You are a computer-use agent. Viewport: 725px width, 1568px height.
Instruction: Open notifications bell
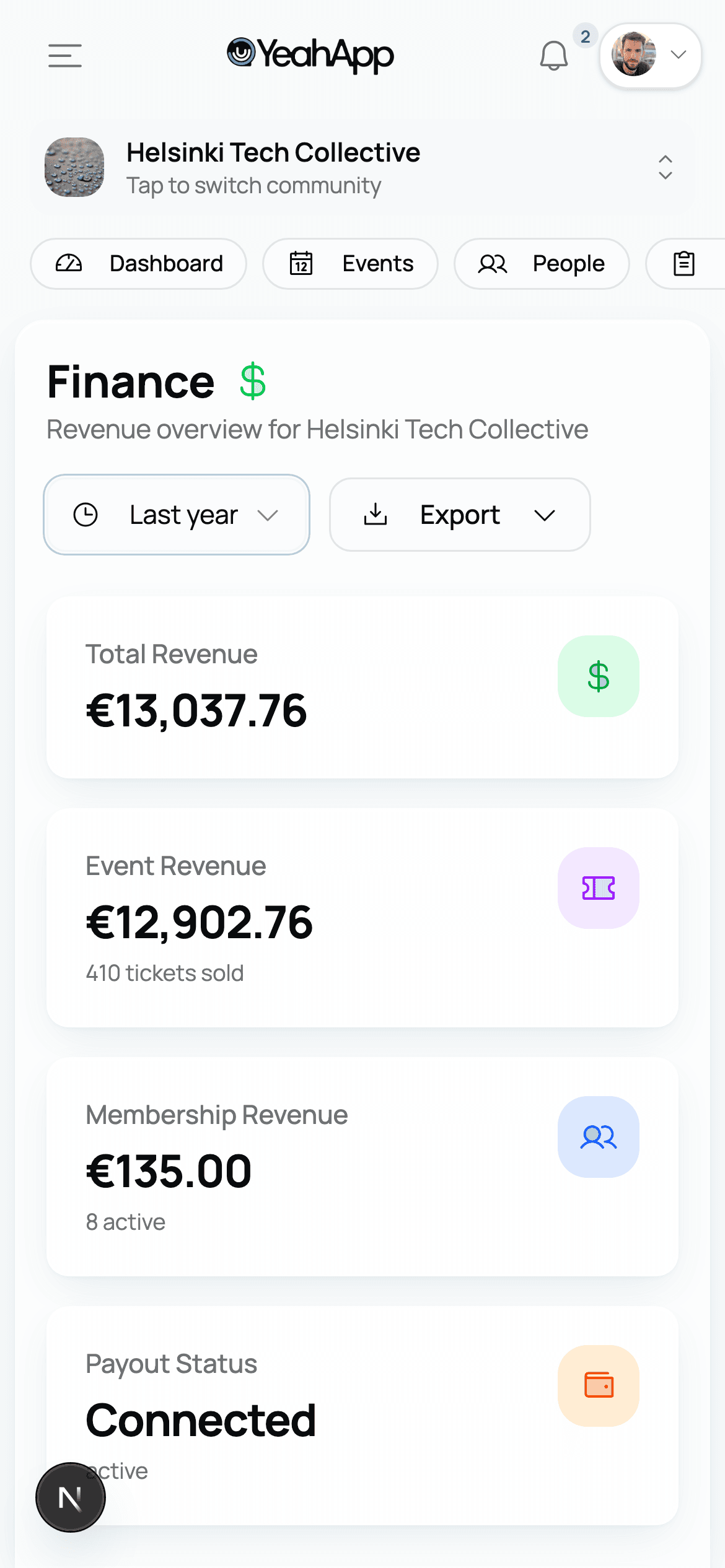(x=554, y=56)
